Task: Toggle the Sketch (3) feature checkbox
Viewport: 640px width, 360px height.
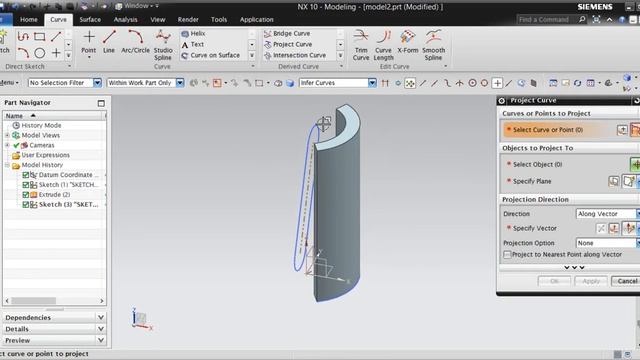Action: tap(25, 204)
